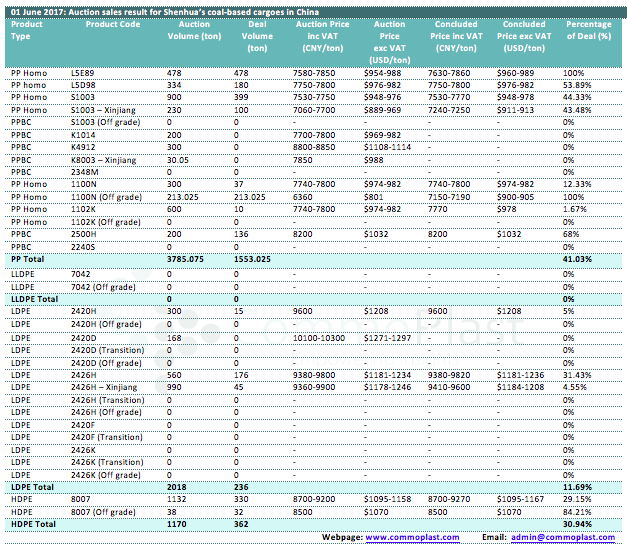Image resolution: width=627 pixels, height=553 pixels.
Task: Click product code cell K4912
Action: [x=84, y=146]
